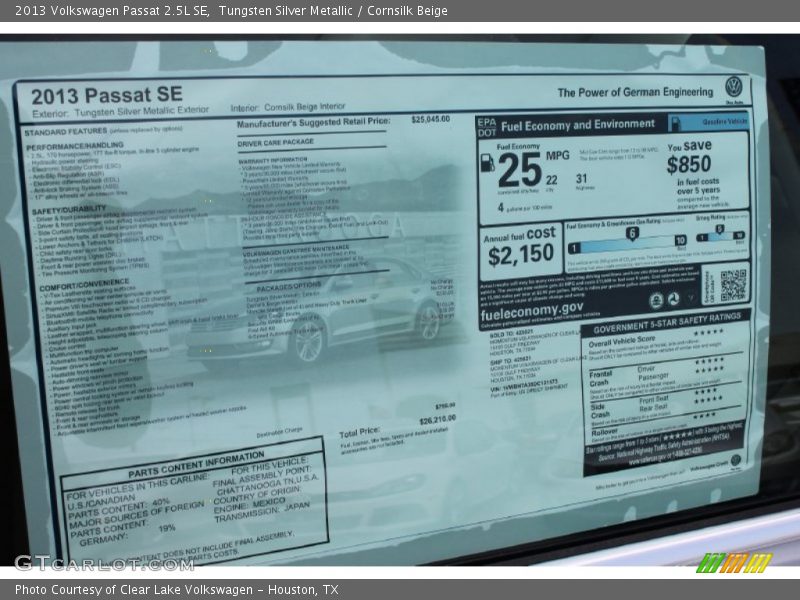Click the Photo Courtesy of Clear Lake Volkswagen caption
Viewport: 800px width, 600px height.
[176, 589]
